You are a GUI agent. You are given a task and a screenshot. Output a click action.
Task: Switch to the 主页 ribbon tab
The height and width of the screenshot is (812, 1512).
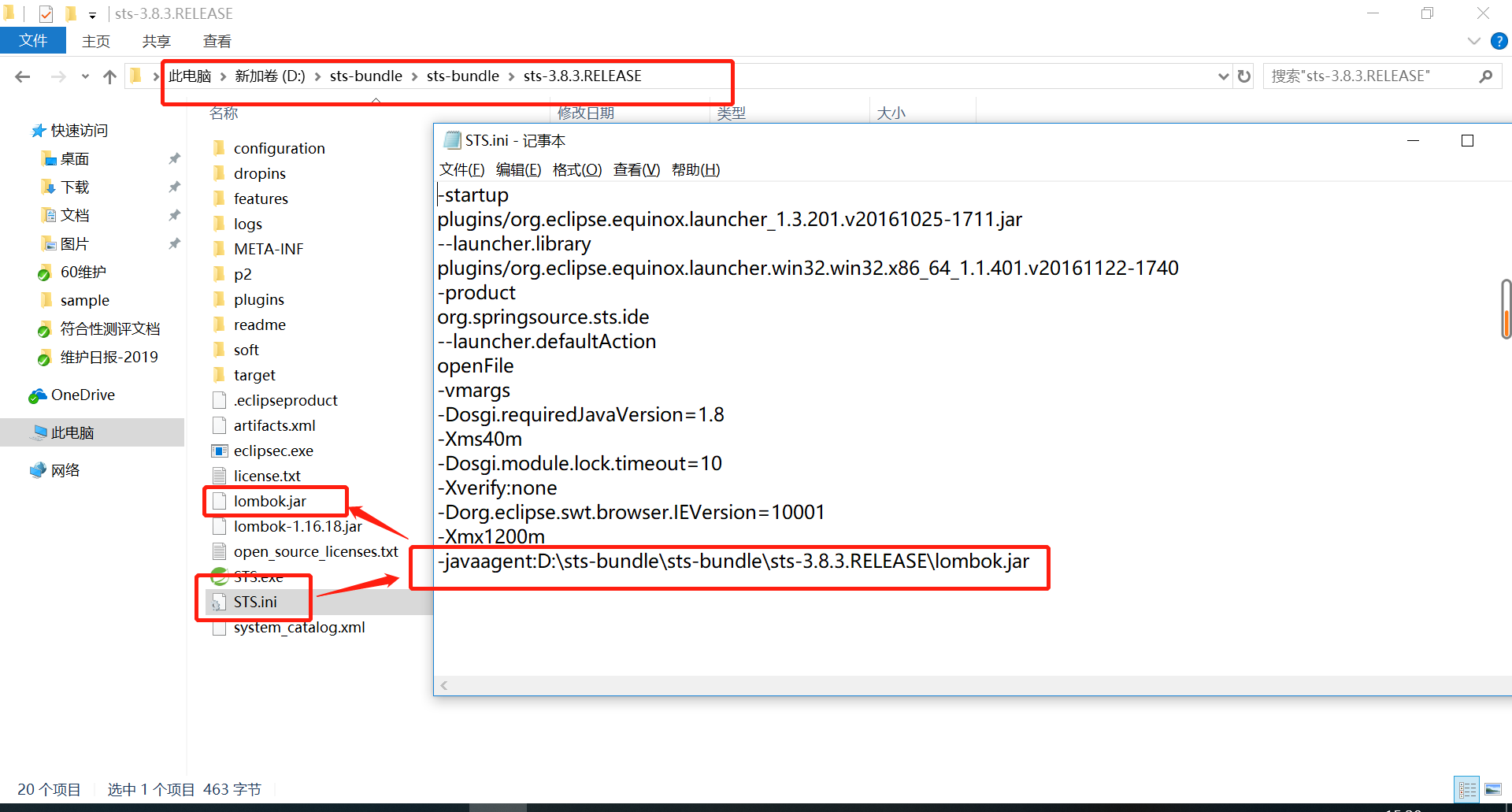(x=96, y=41)
